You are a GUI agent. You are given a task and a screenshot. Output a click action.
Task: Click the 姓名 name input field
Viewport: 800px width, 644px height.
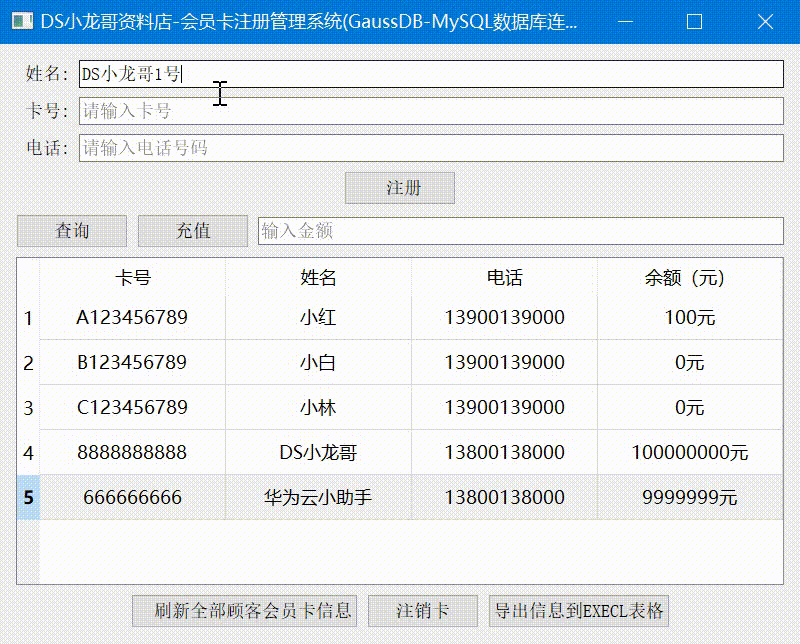(x=432, y=73)
